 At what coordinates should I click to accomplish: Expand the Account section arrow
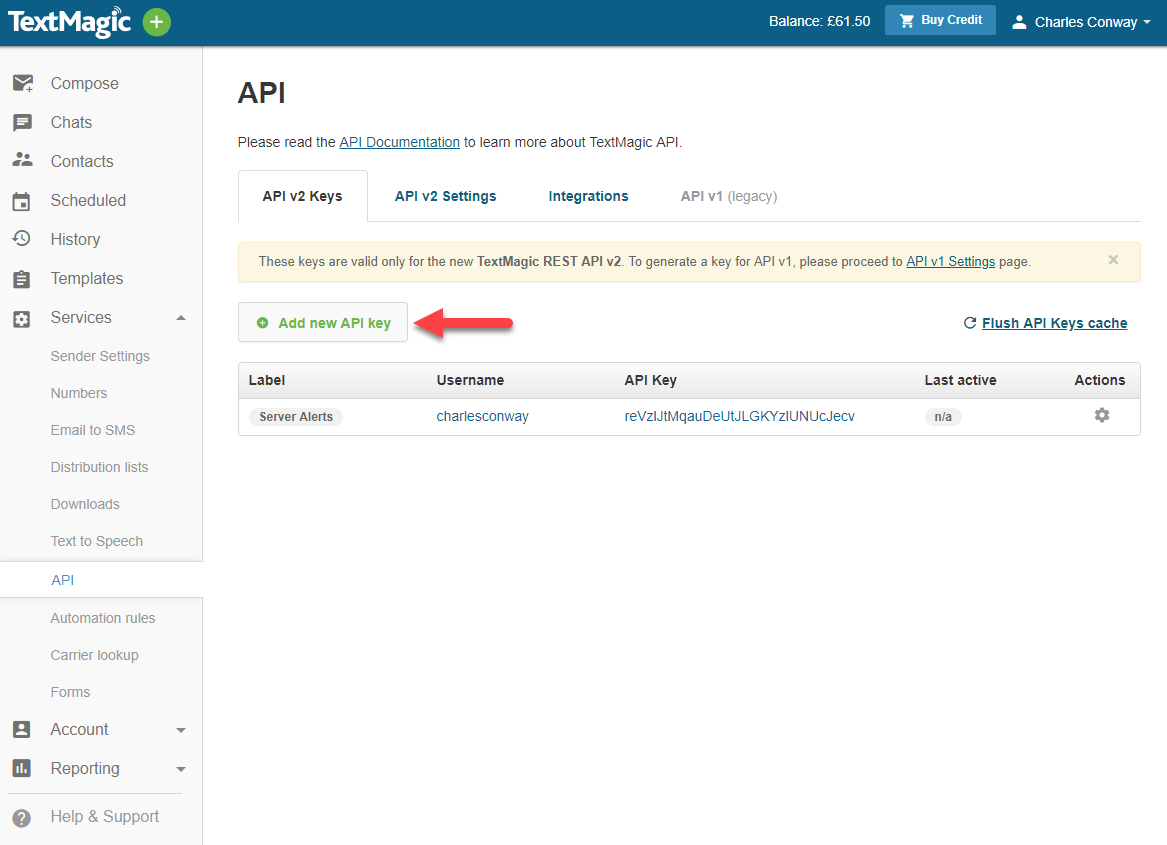(181, 731)
